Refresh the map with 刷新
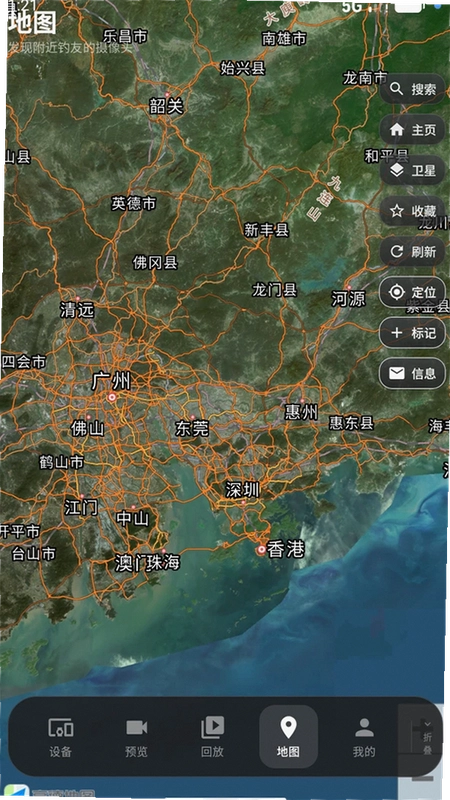Image resolution: width=450 pixels, height=800 pixels. [412, 252]
